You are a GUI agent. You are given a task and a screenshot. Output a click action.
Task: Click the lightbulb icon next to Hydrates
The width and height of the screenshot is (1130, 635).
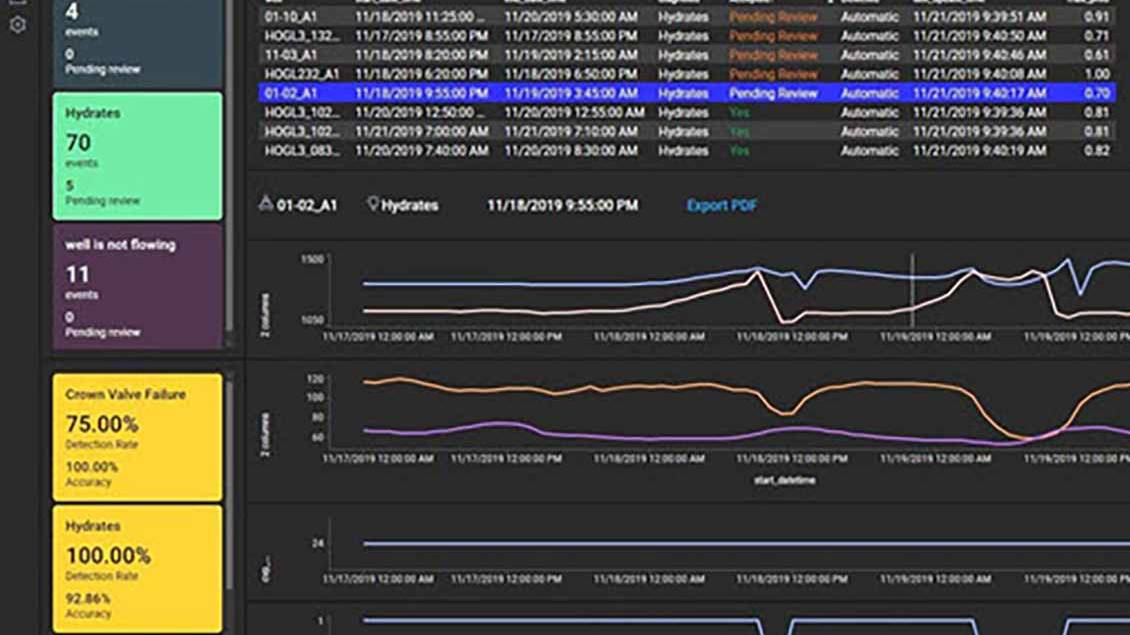pyautogui.click(x=373, y=204)
